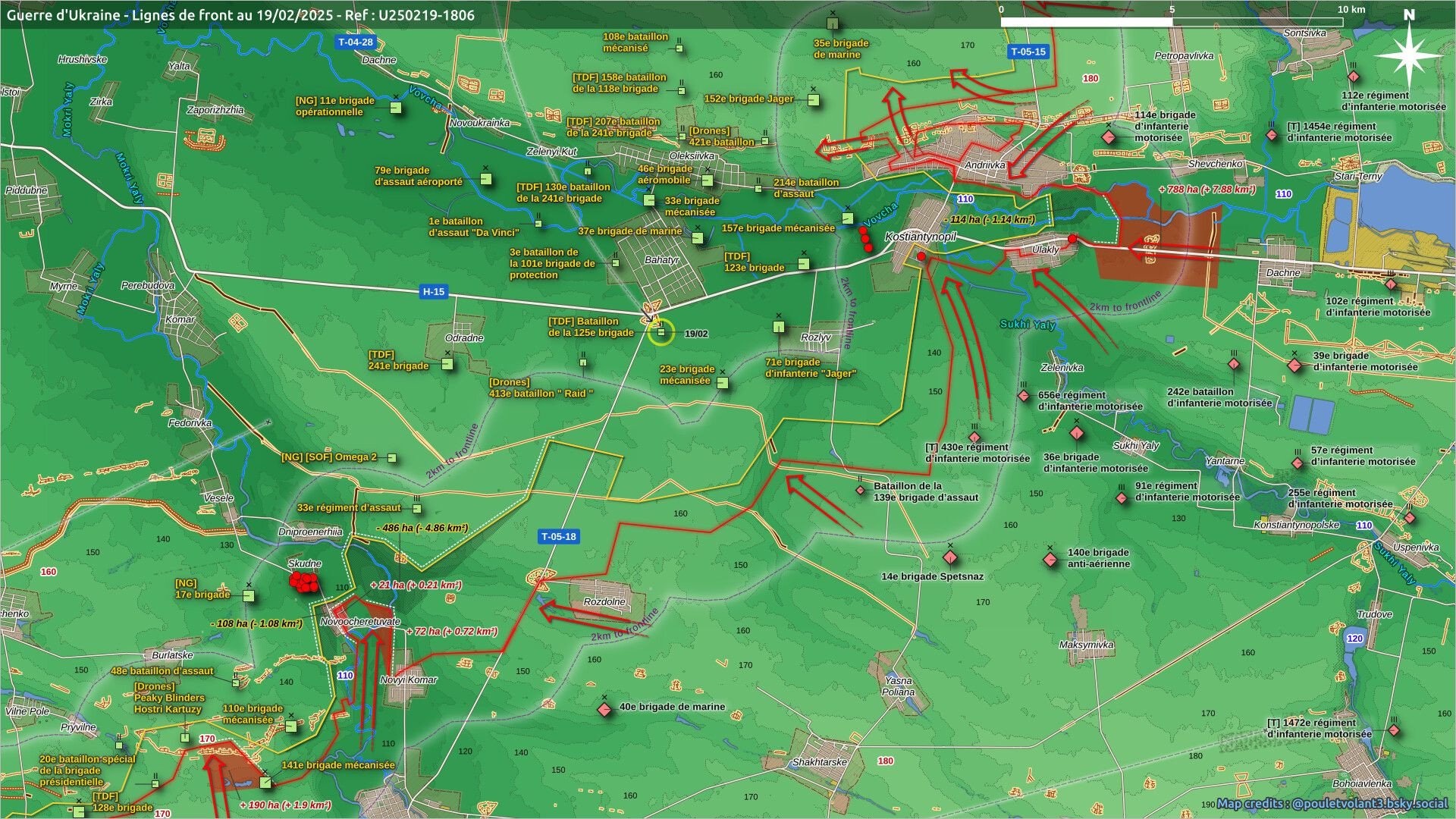This screenshot has width=1456, height=819.
Task: Click the 36e brigade diamond marker
Action: coord(1077,433)
